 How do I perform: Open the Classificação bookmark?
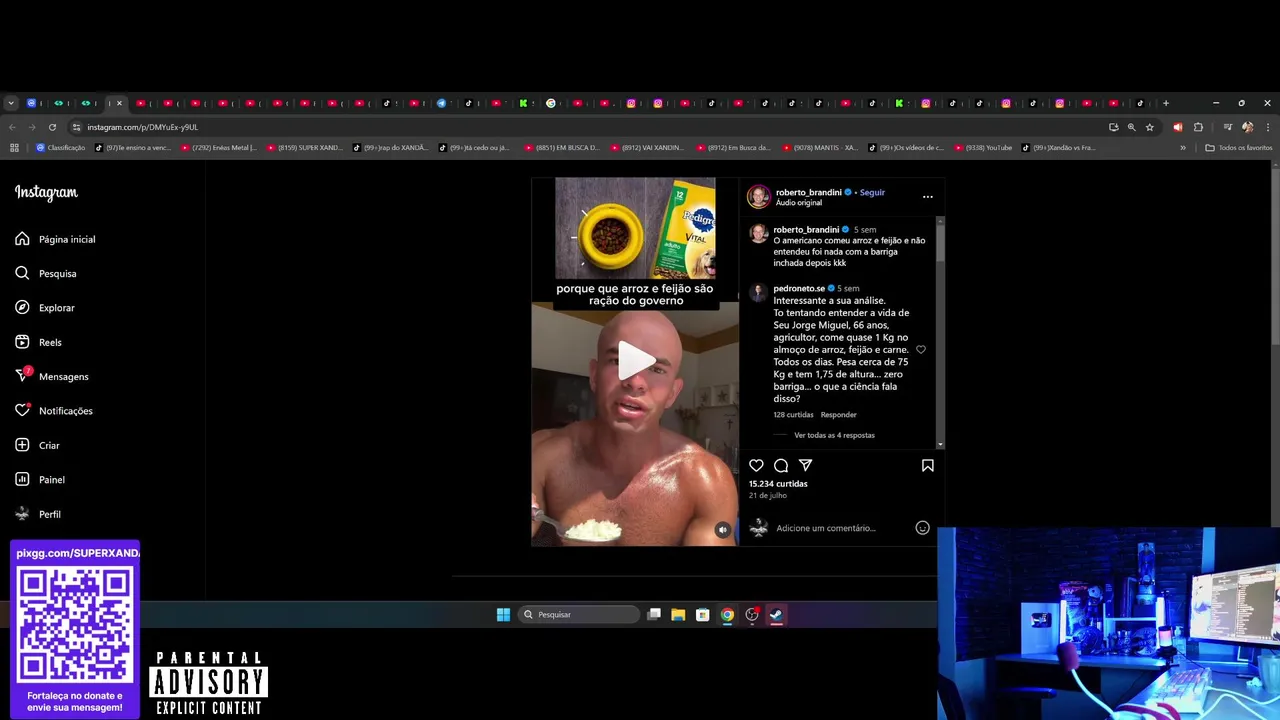(60, 148)
